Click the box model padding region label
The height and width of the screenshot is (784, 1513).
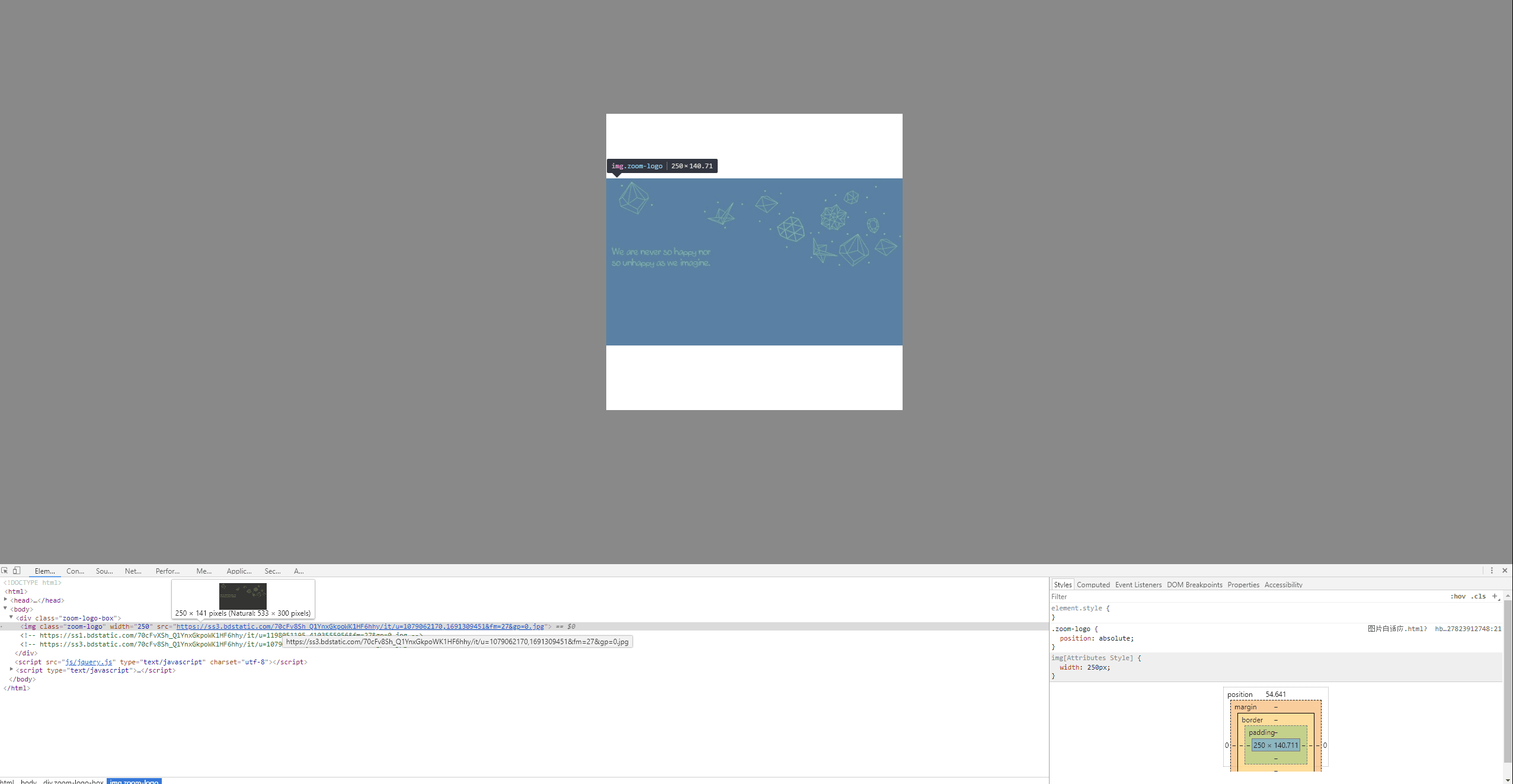coord(1262,732)
